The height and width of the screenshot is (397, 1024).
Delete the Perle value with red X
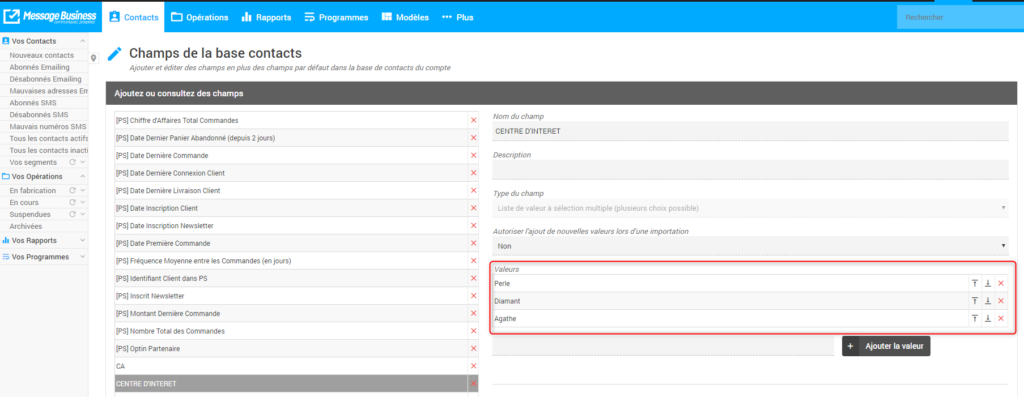tap(1000, 283)
